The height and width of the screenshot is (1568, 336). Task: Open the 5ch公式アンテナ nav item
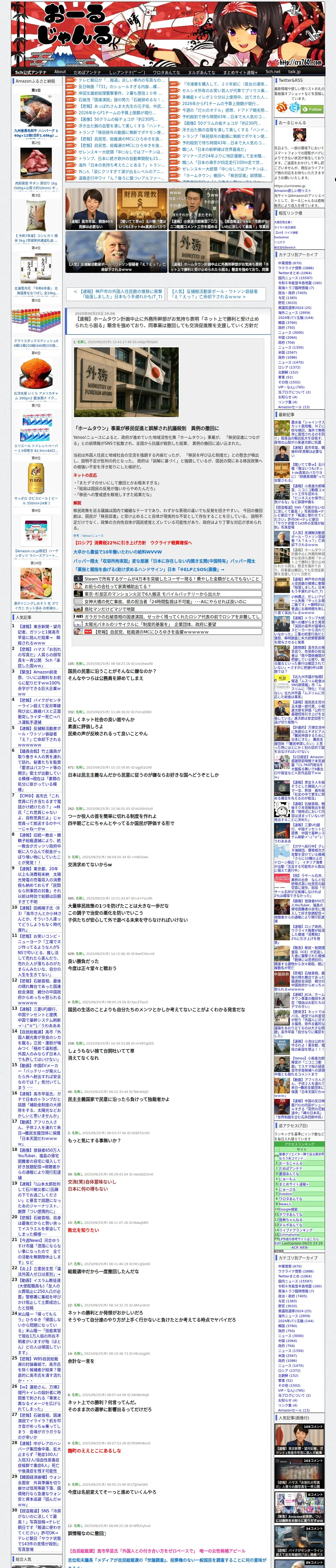coord(31,72)
